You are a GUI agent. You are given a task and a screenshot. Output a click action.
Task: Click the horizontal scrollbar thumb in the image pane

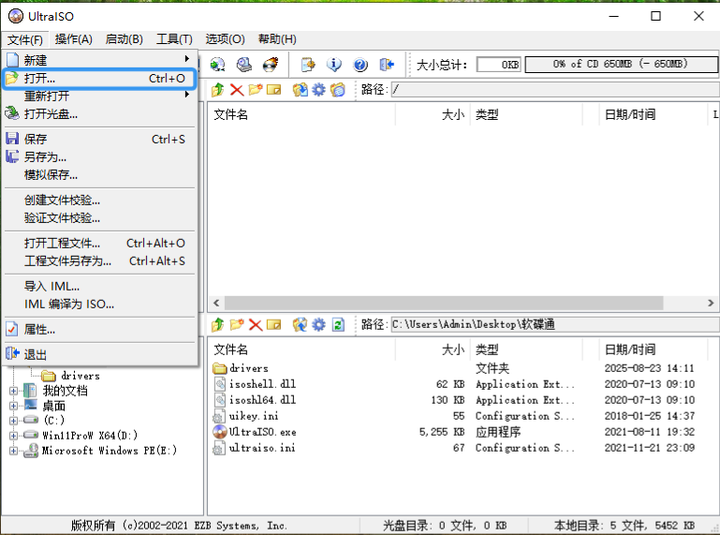(444, 303)
